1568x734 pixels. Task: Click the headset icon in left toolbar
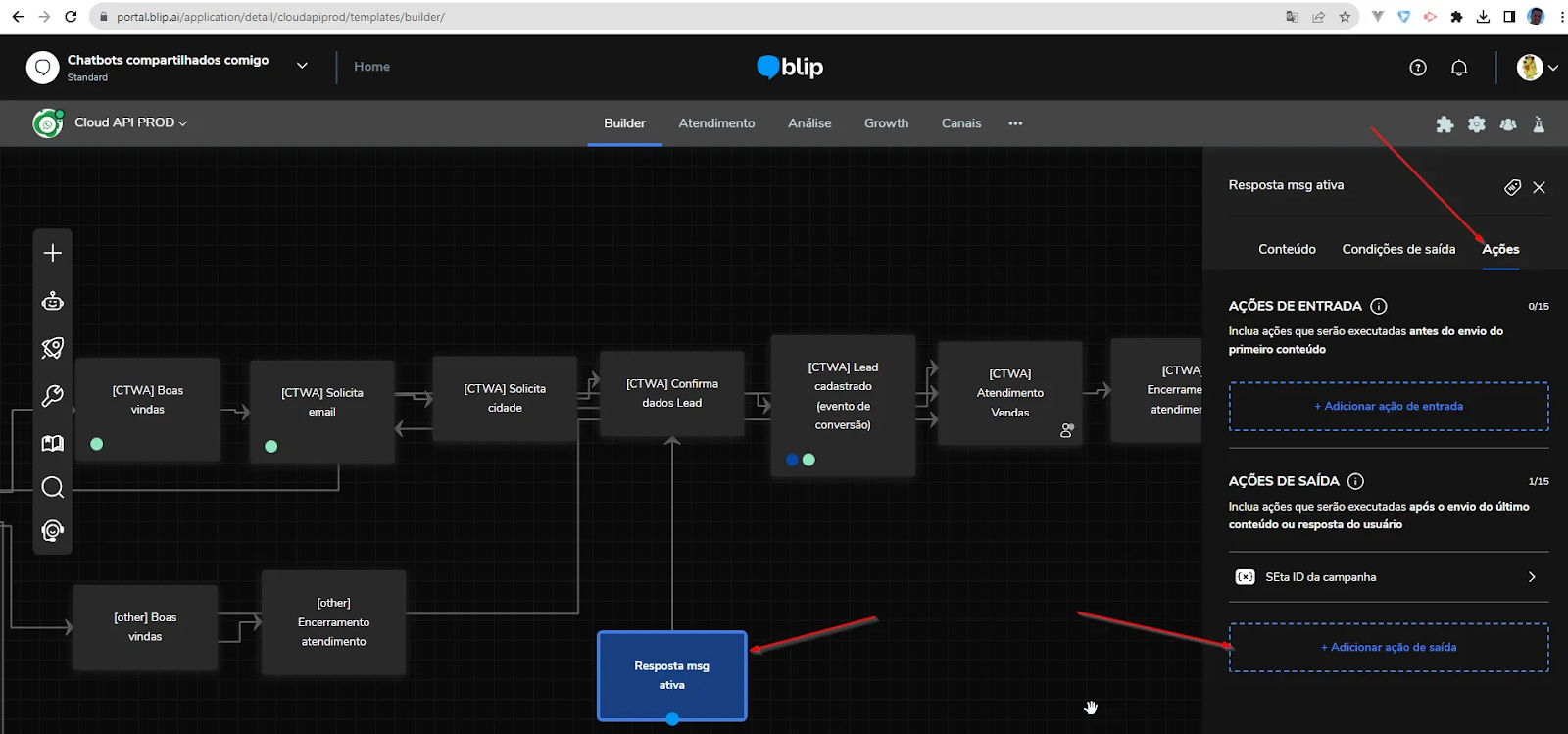pyautogui.click(x=53, y=531)
